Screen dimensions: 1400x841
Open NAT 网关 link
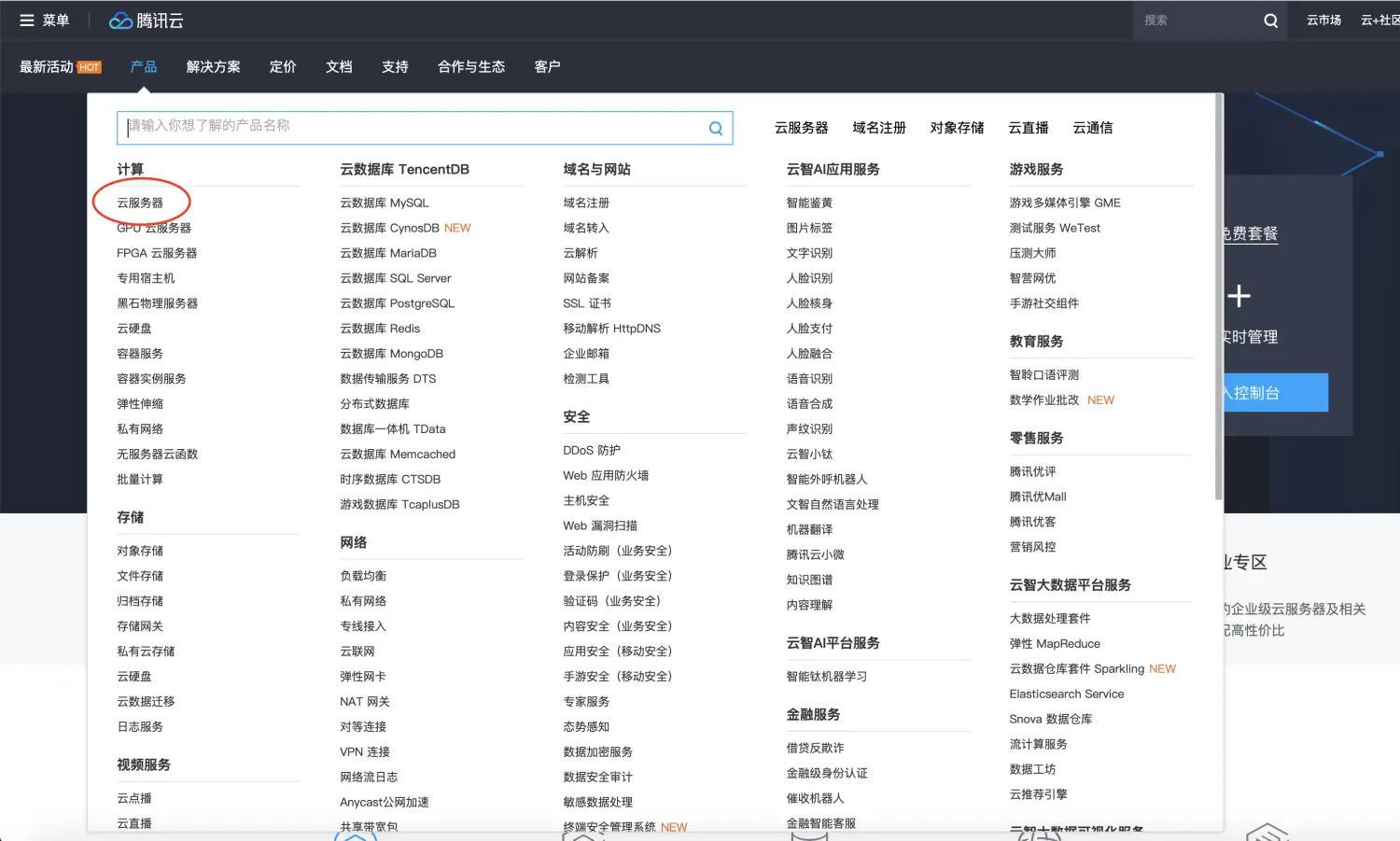[365, 702]
